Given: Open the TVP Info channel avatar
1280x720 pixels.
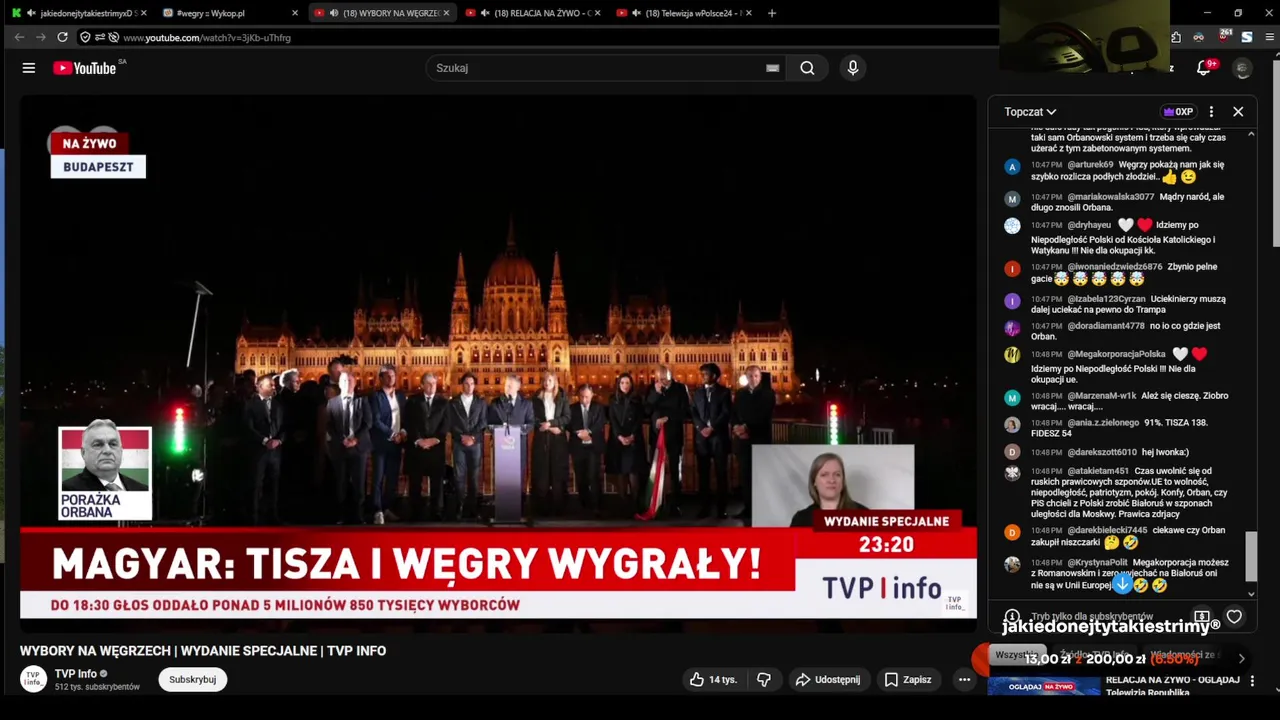Looking at the screenshot, I should click(x=33, y=679).
